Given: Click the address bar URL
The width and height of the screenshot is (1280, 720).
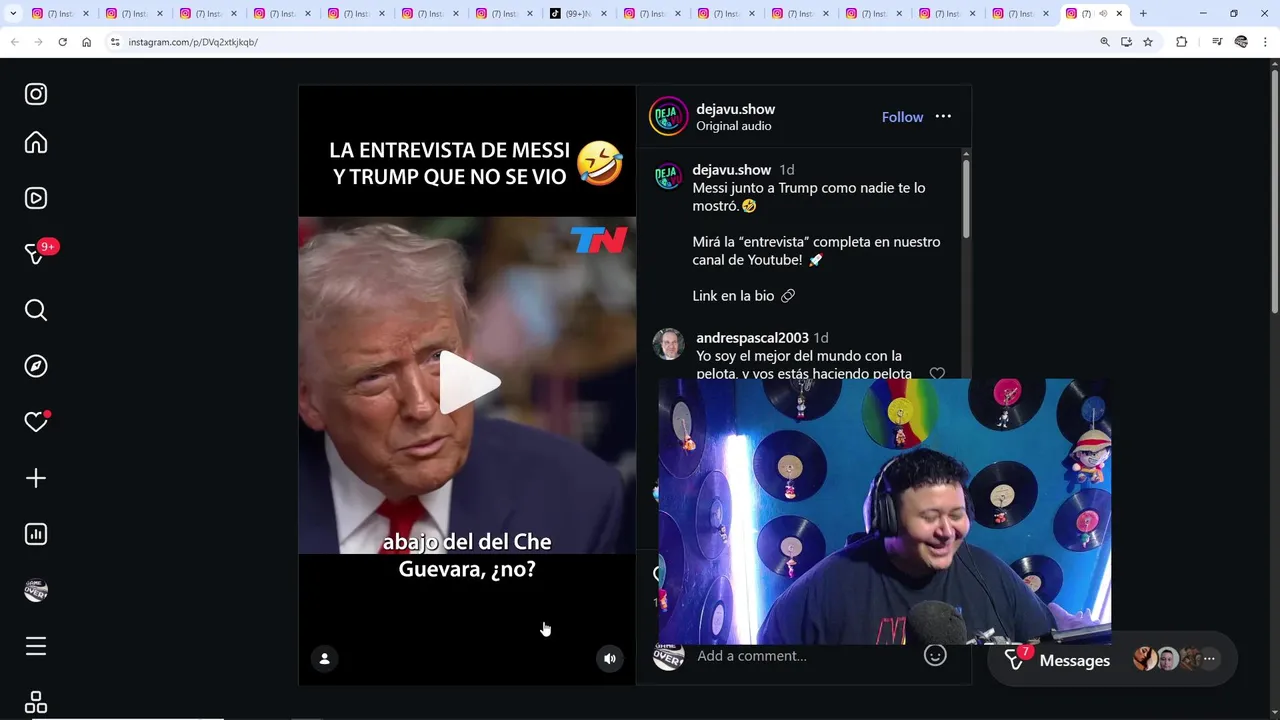Looking at the screenshot, I should (x=193, y=42).
